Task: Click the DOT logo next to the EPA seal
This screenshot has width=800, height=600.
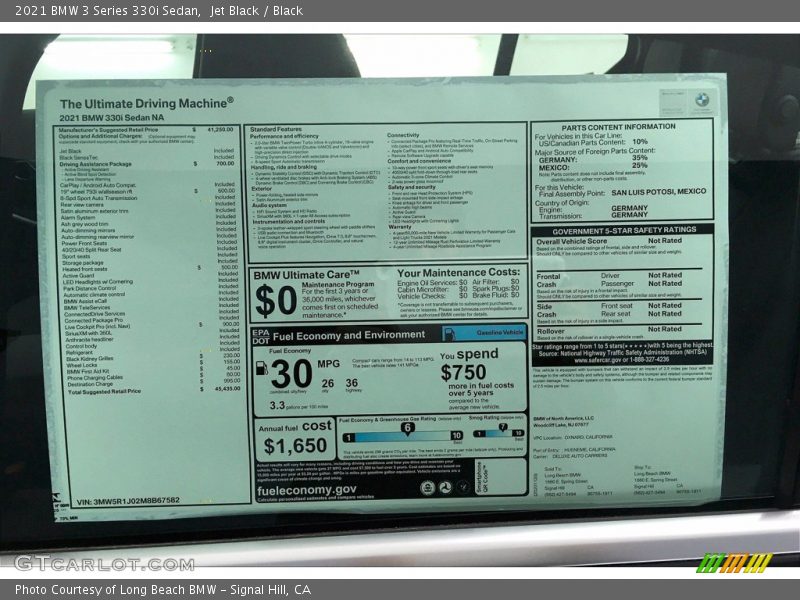Action: pyautogui.click(x=260, y=340)
